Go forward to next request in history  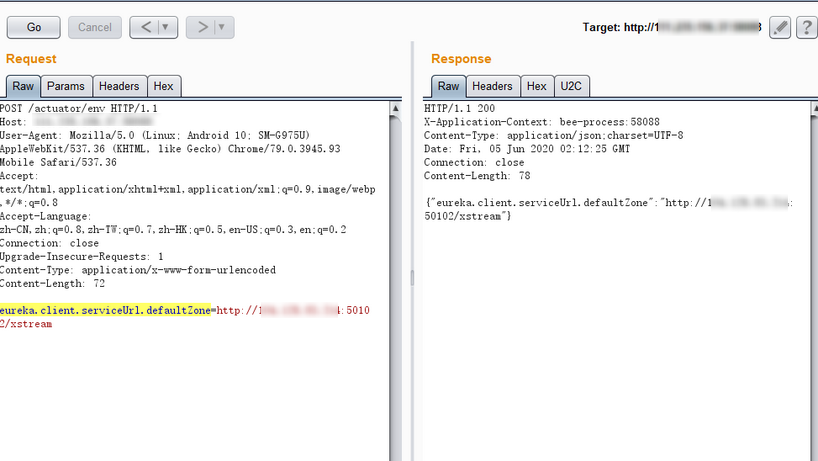click(202, 27)
